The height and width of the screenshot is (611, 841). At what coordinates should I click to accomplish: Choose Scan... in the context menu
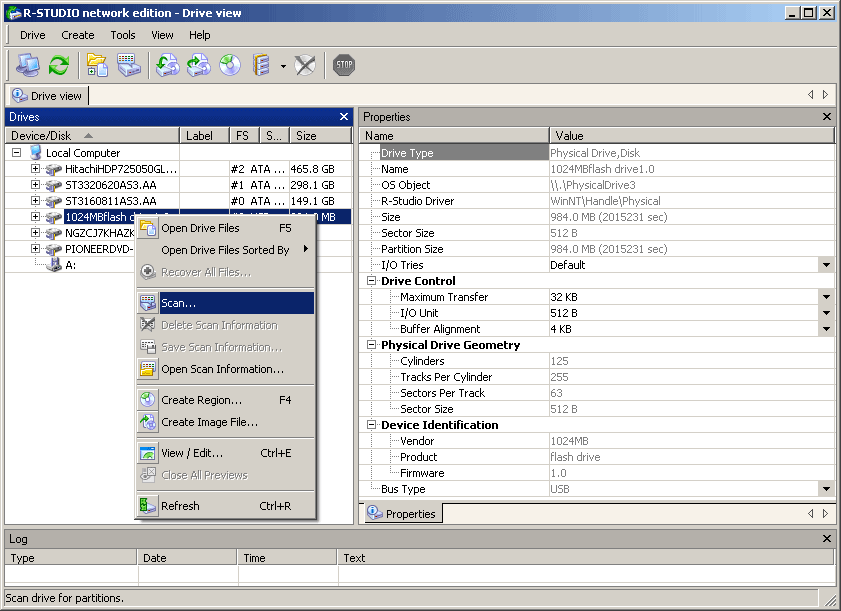point(226,303)
